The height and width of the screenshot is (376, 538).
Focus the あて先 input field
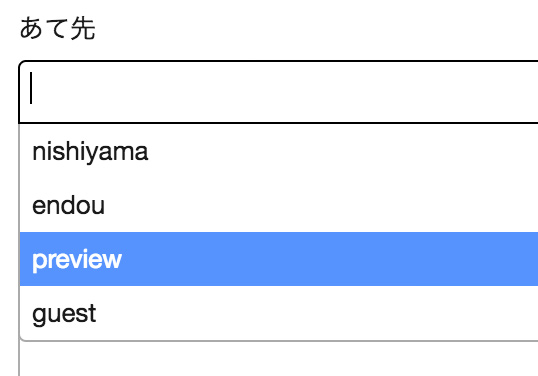(279, 92)
